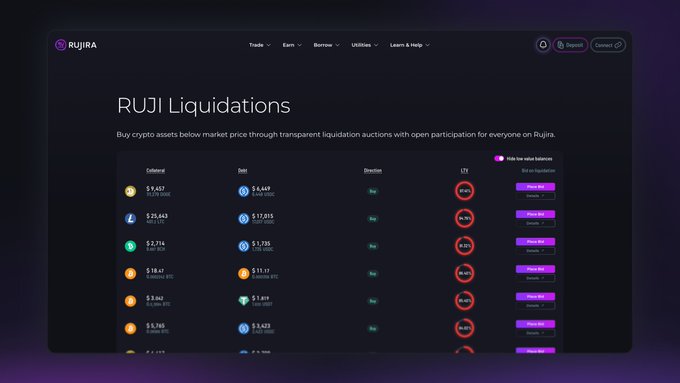Screen dimensions: 680x383
Task: Open the notifications bell
Action: coord(543,45)
